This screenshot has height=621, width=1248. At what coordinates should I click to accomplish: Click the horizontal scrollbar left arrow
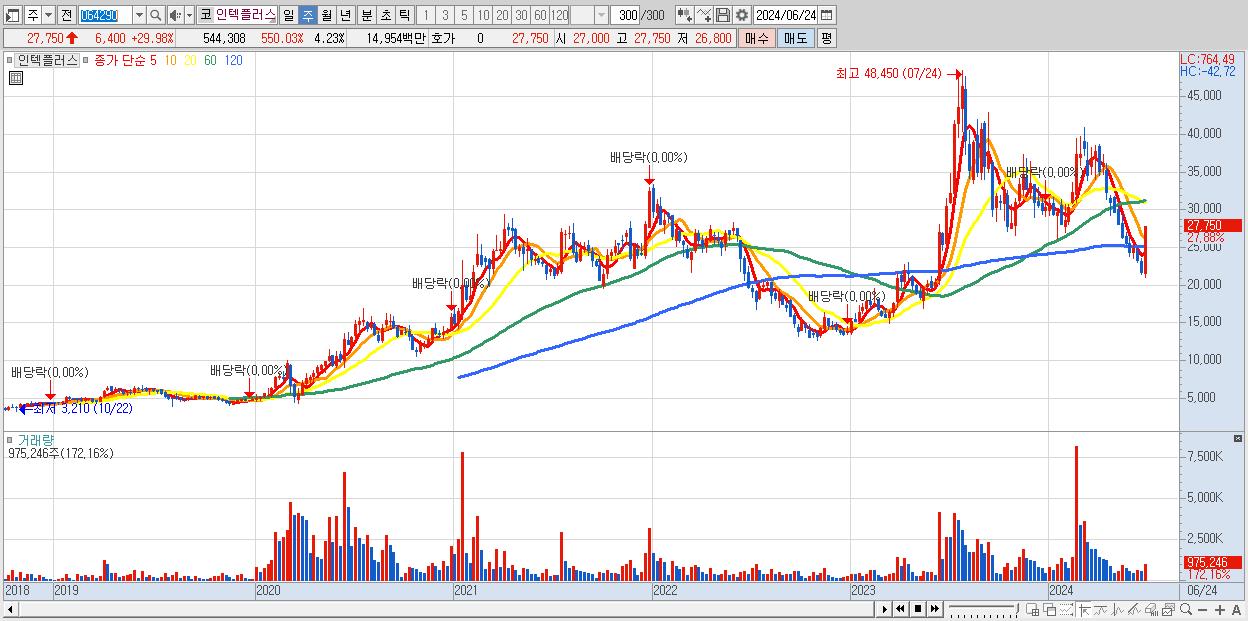9,609
